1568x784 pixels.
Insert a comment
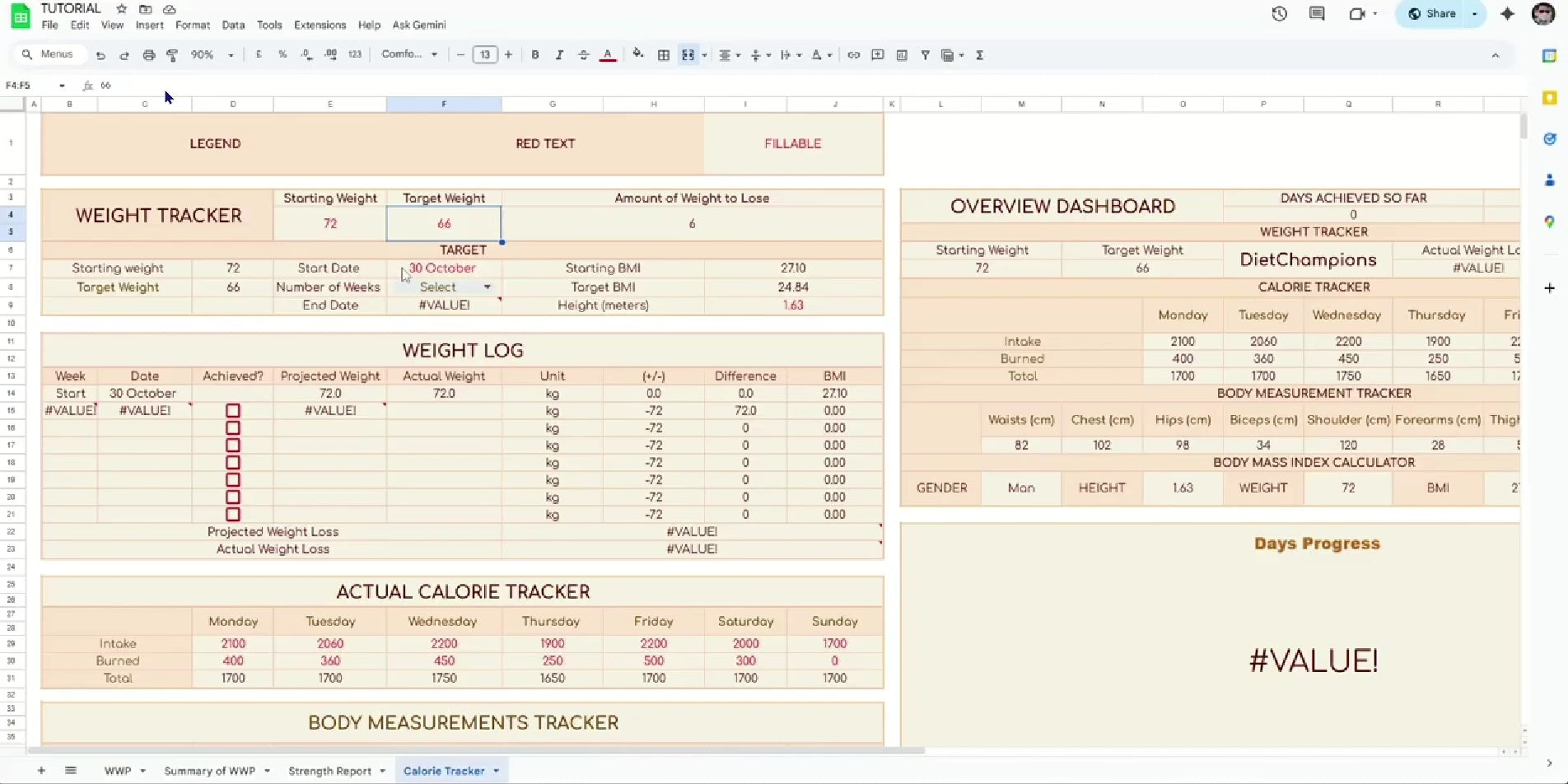click(x=877, y=54)
